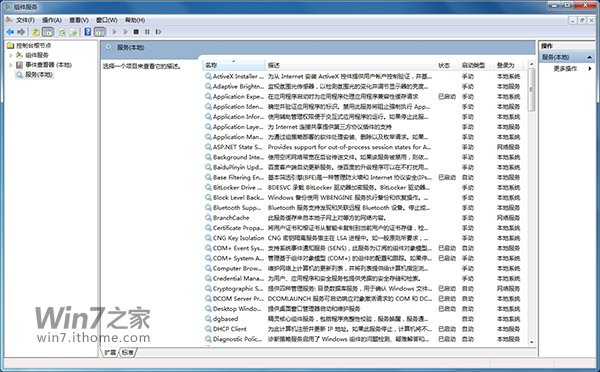Click the DHCP Client service icon
The image size is (600, 372).
click(x=208, y=329)
